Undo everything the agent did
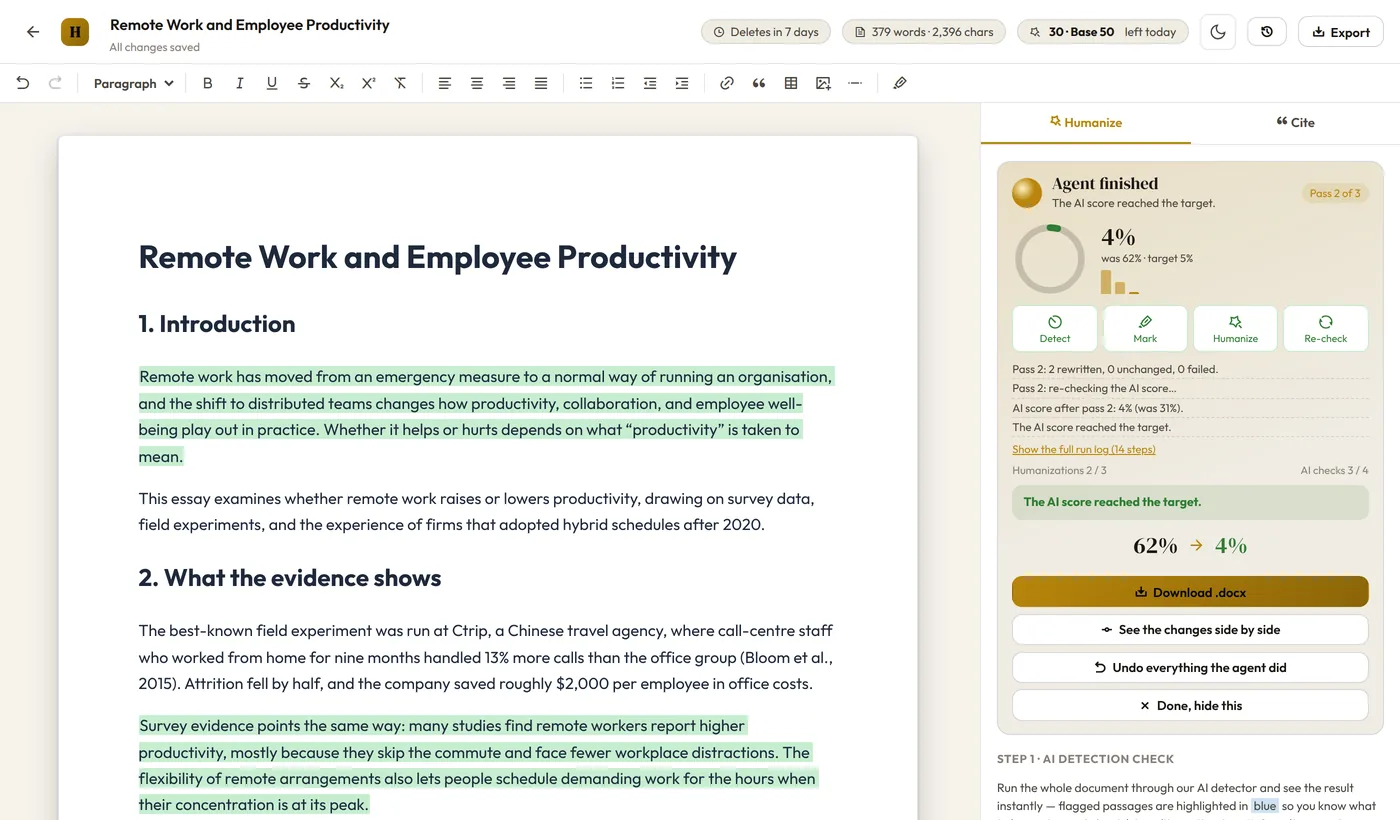 pyautogui.click(x=1190, y=668)
